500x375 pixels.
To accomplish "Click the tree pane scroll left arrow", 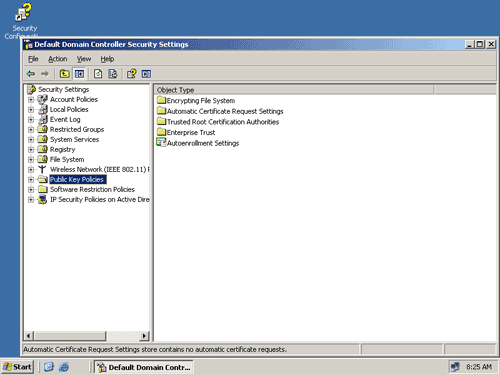I will pos(29,336).
